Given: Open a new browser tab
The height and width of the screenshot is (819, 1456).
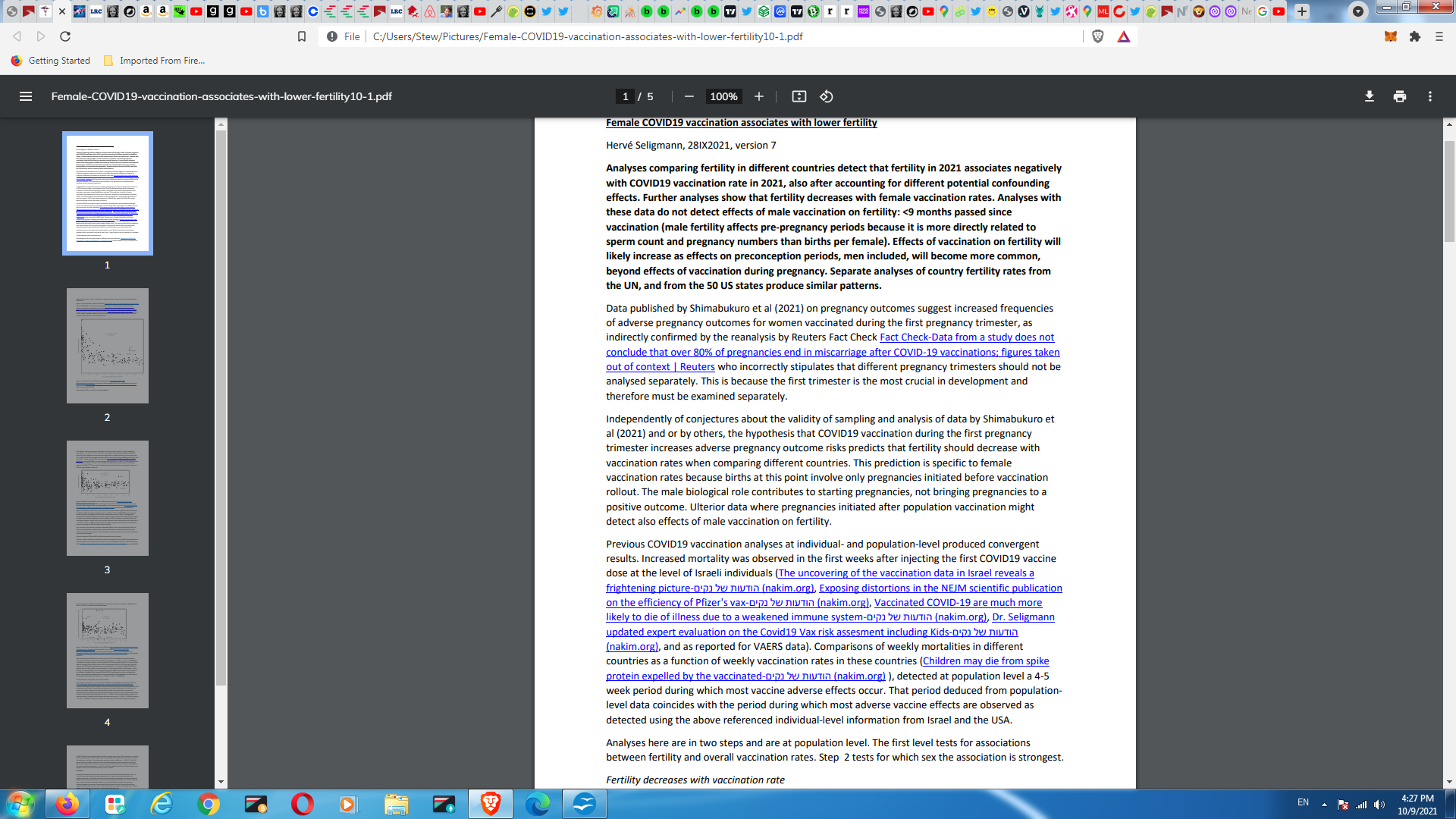Looking at the screenshot, I should coord(1302,11).
